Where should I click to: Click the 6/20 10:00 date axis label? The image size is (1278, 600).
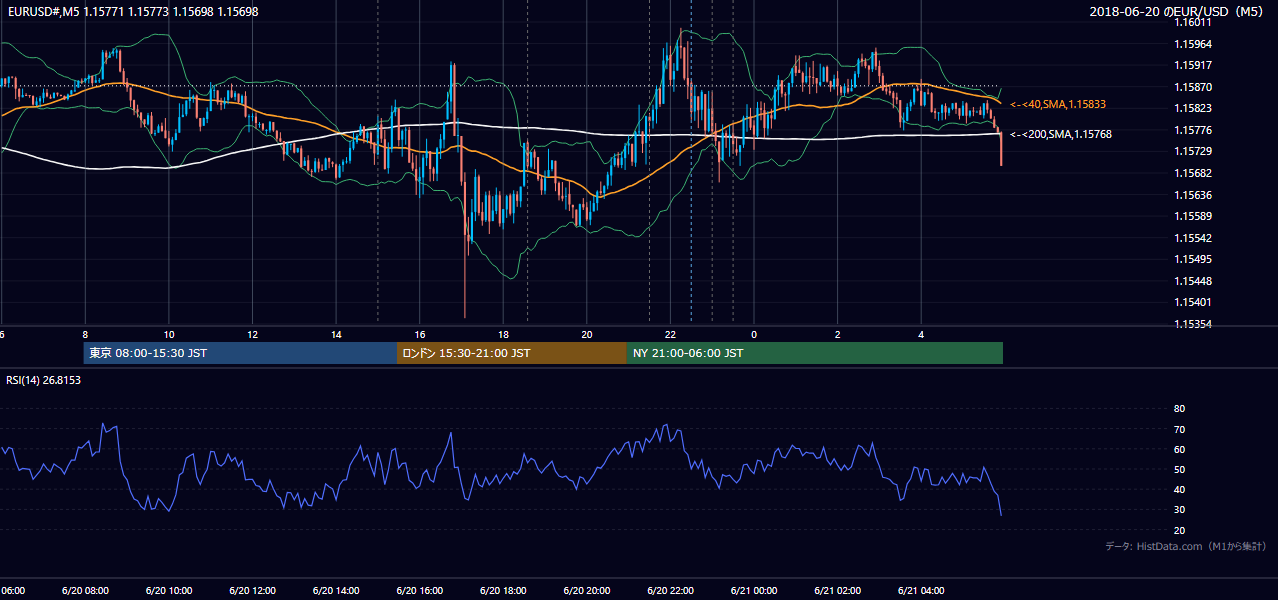click(169, 591)
